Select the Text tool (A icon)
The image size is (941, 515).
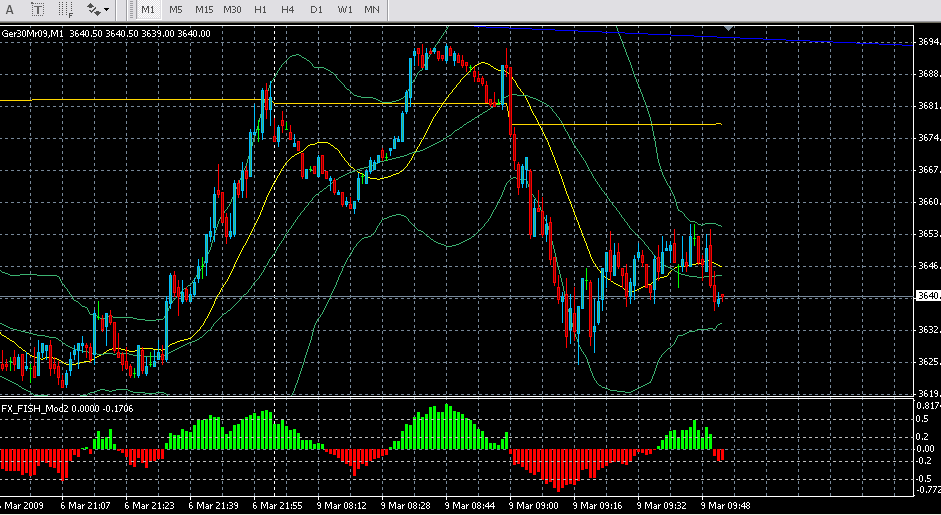click(11, 9)
